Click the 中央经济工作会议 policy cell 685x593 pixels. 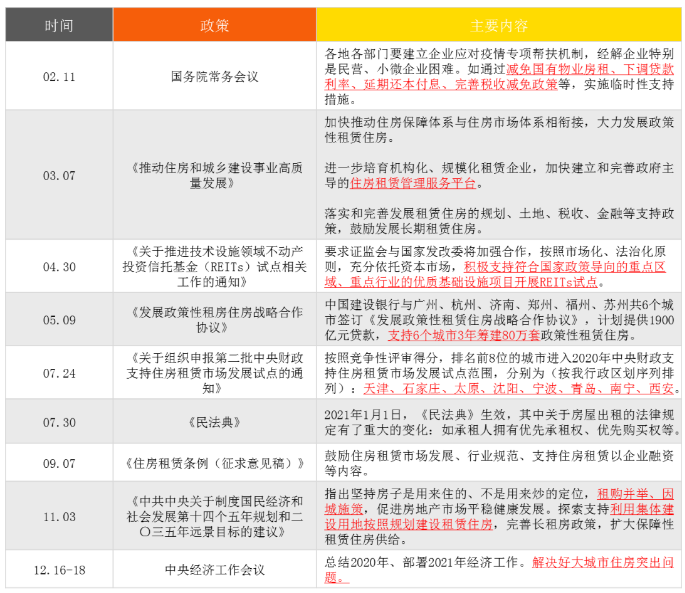216,569
